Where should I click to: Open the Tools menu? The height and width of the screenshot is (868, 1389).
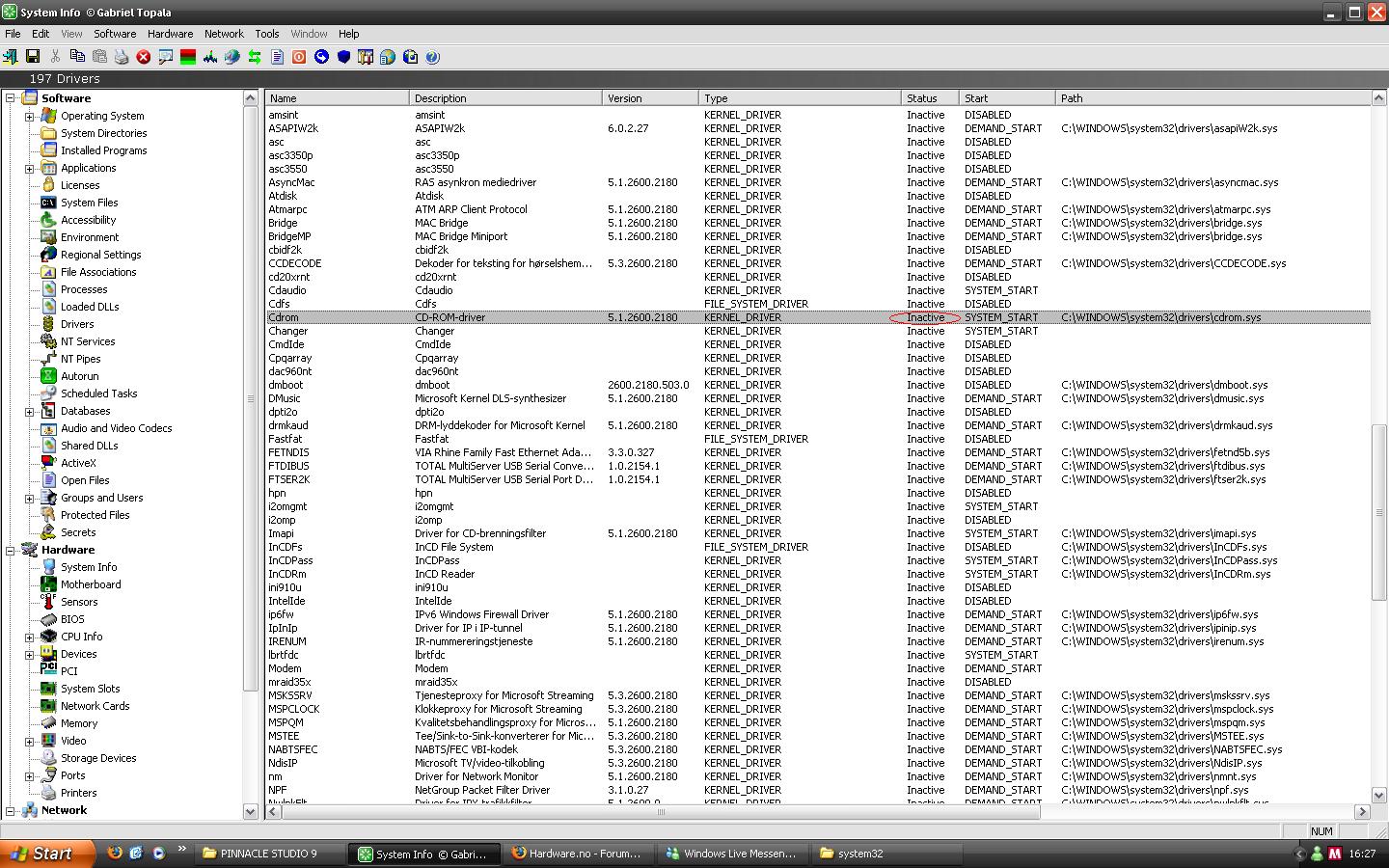[x=267, y=34]
